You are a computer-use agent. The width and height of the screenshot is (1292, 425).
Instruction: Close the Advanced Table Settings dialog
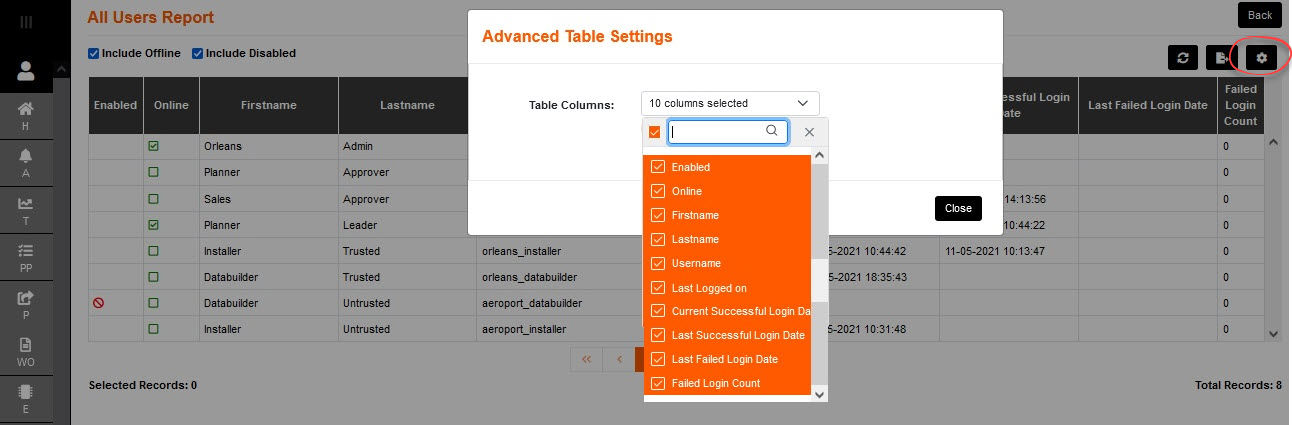coord(958,208)
